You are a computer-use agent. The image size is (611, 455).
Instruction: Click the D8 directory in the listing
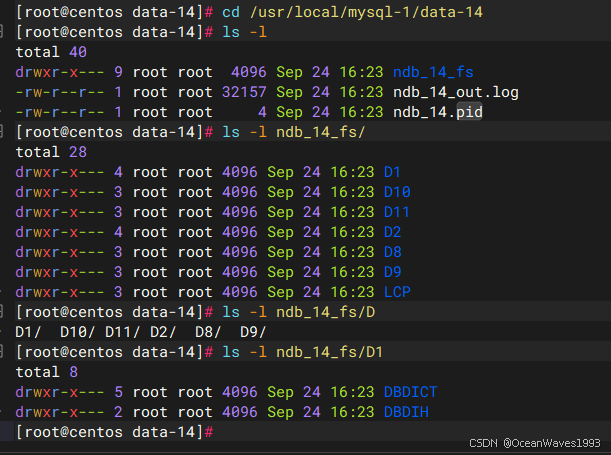(x=392, y=252)
